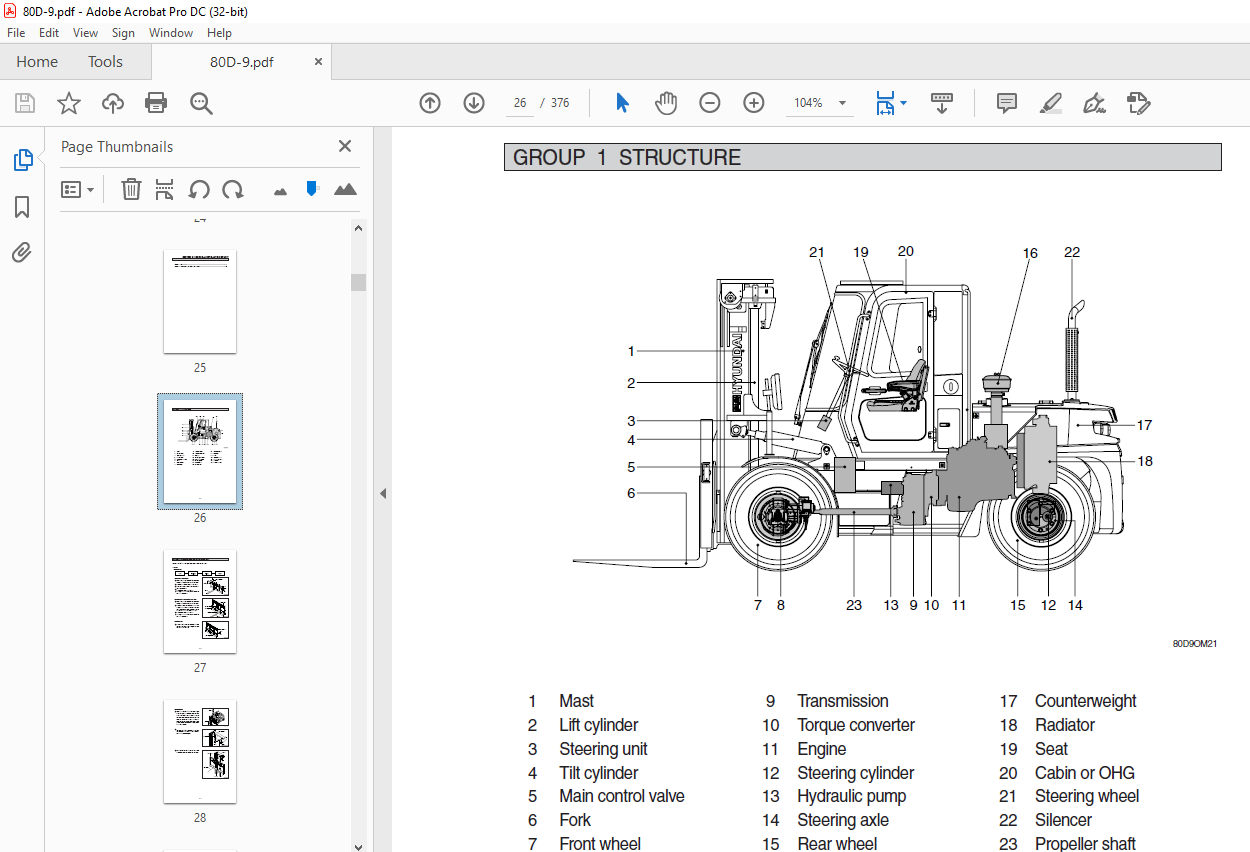
Task: Click the 'Cabin or OHG' legend entry
Action: tap(1085, 773)
